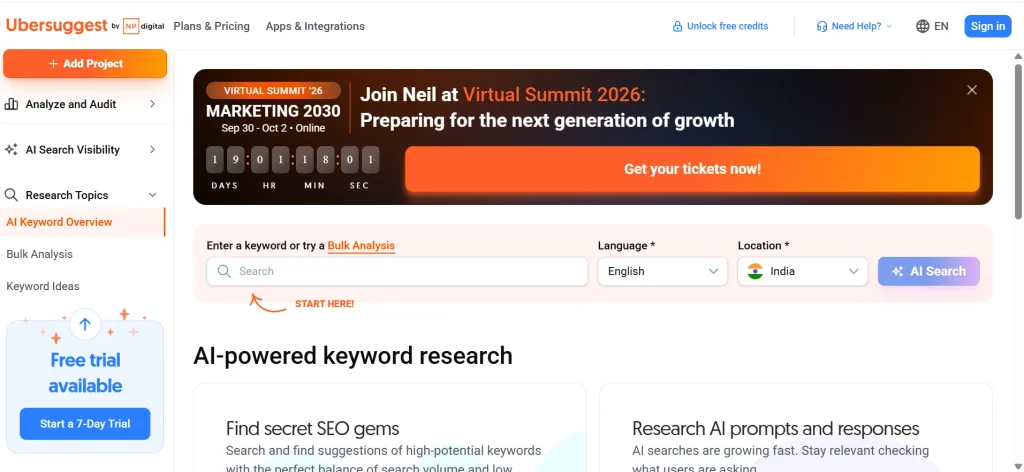The width and height of the screenshot is (1024, 472).
Task: Click the magnifier icon for Research Topics
Action: tap(11, 195)
